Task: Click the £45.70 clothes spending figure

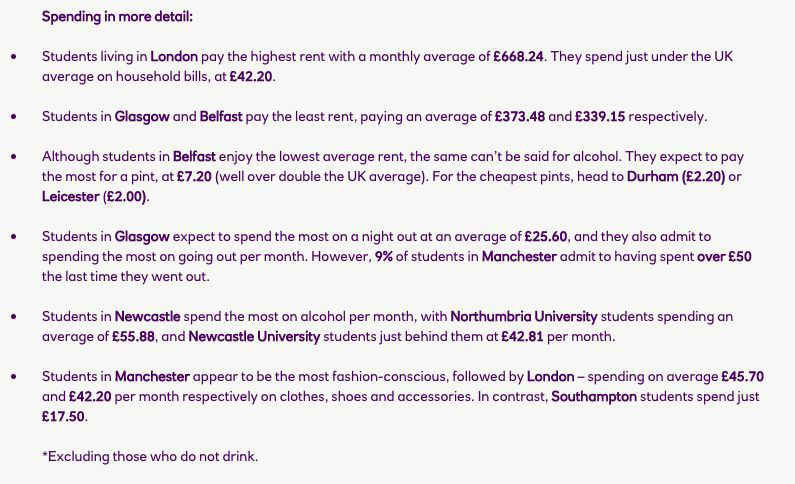Action: click(742, 377)
